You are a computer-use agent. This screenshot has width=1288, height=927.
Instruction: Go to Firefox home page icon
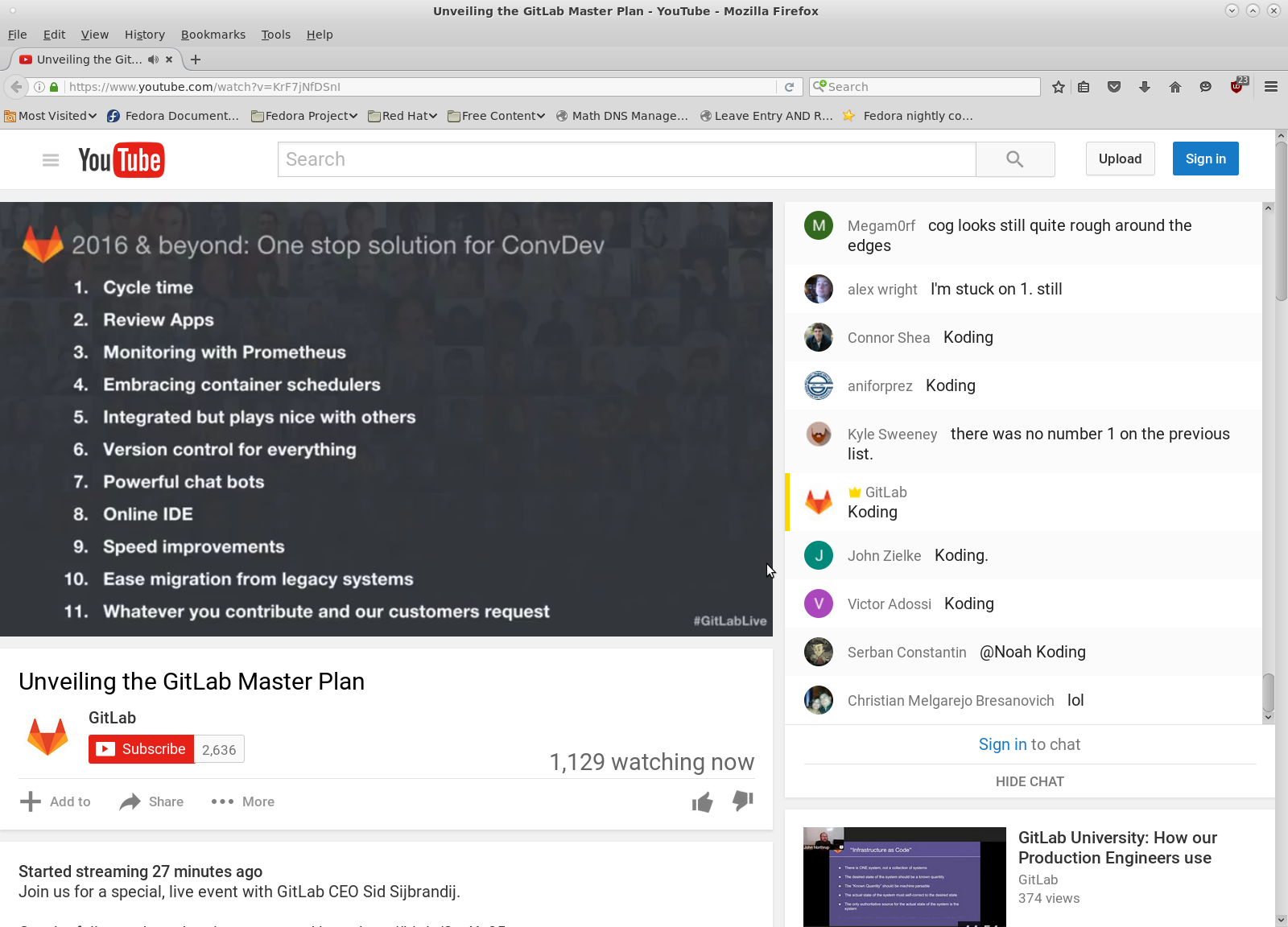click(x=1175, y=87)
